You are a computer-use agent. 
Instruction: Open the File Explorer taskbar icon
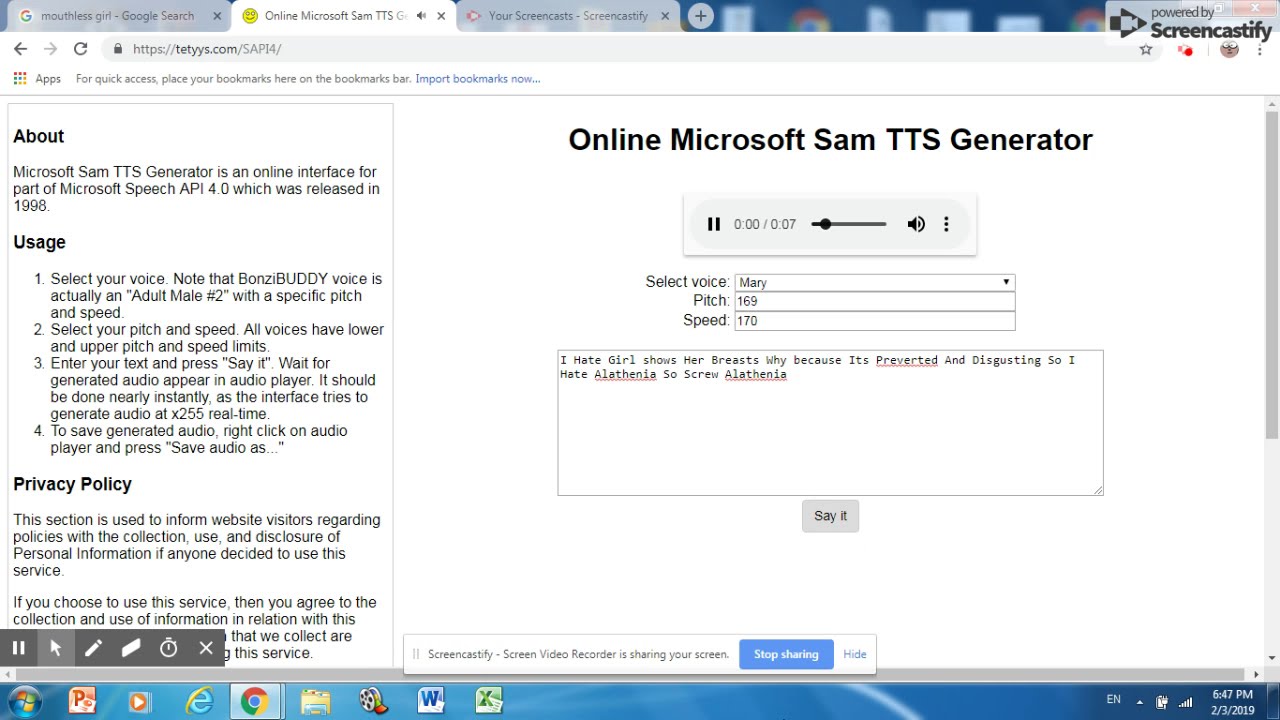[315, 701]
